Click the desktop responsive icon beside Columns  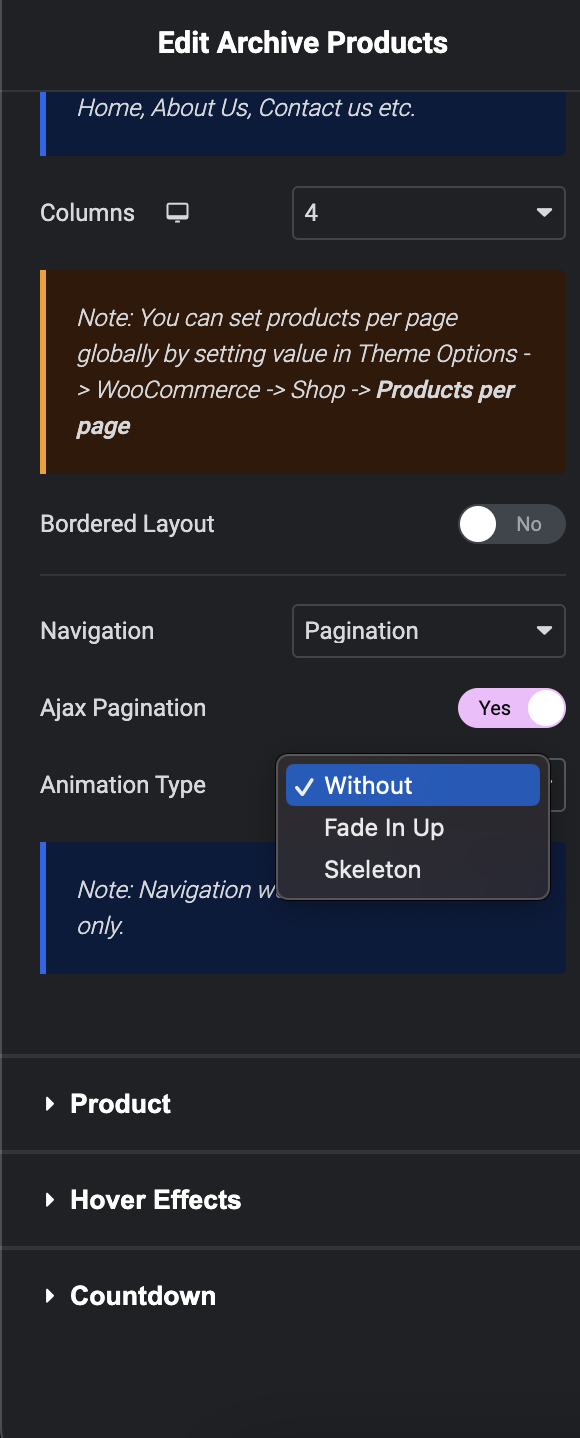[178, 213]
